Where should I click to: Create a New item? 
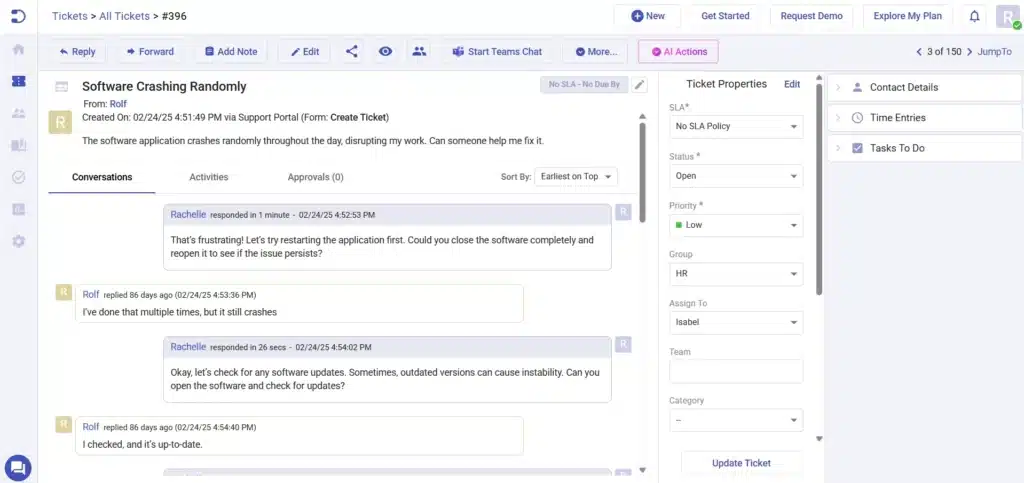(x=647, y=16)
